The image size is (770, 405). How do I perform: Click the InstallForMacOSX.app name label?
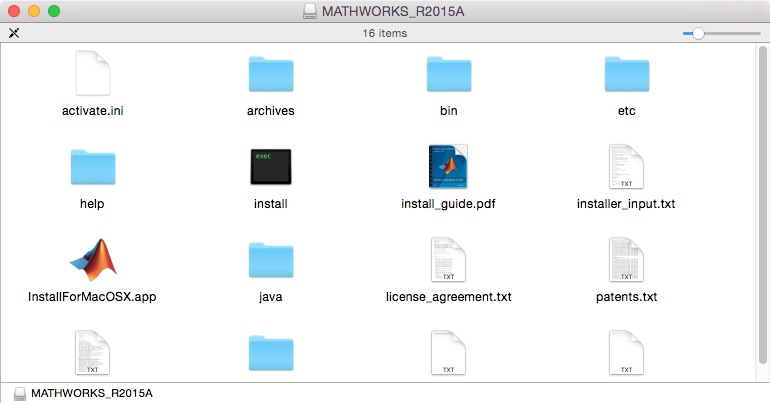[92, 297]
